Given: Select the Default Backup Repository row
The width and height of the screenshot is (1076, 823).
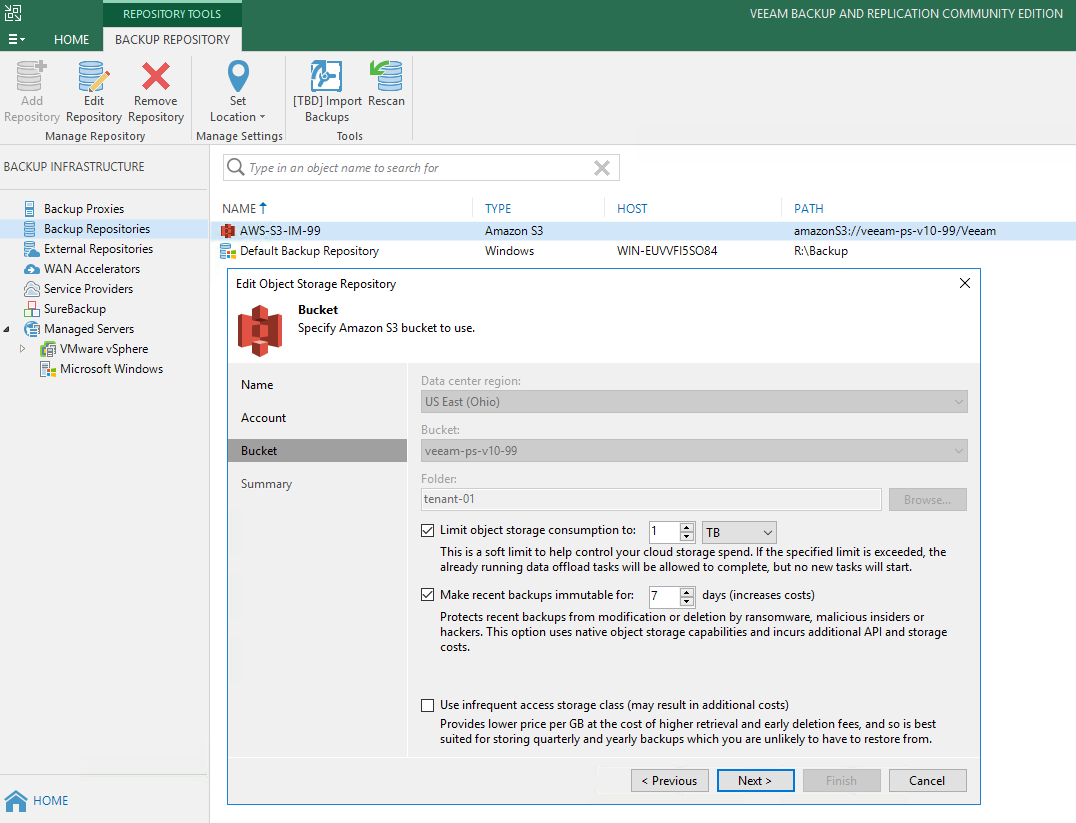Looking at the screenshot, I should click(643, 251).
